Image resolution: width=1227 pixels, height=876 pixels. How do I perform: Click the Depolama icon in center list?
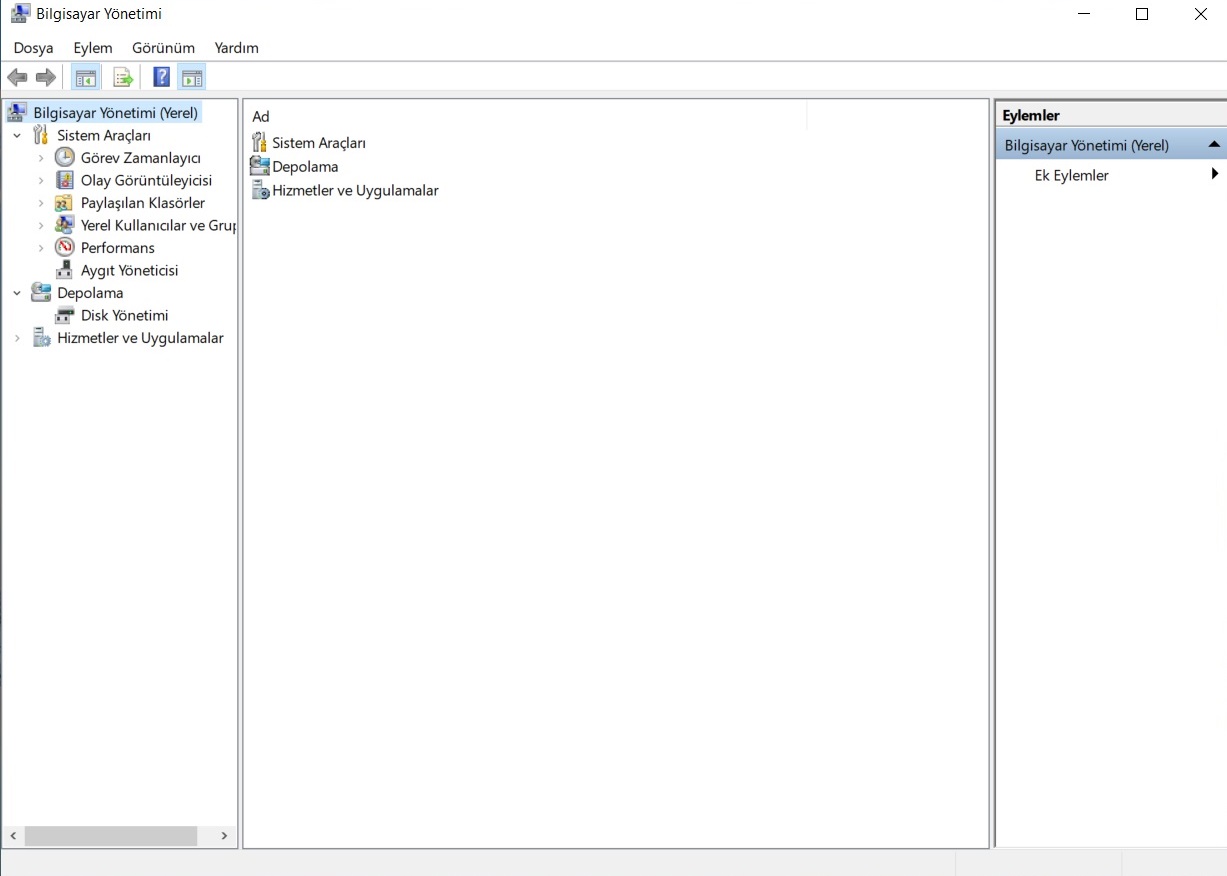[x=260, y=166]
